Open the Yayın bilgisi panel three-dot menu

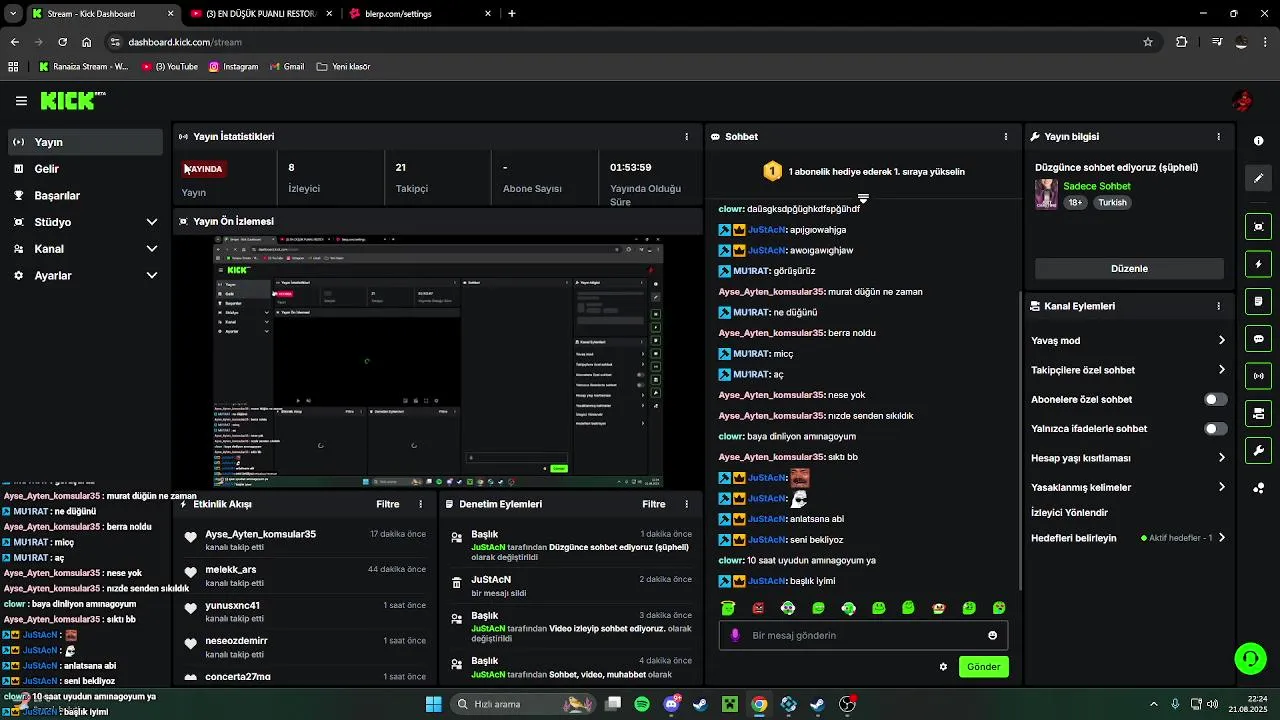tap(1218, 136)
